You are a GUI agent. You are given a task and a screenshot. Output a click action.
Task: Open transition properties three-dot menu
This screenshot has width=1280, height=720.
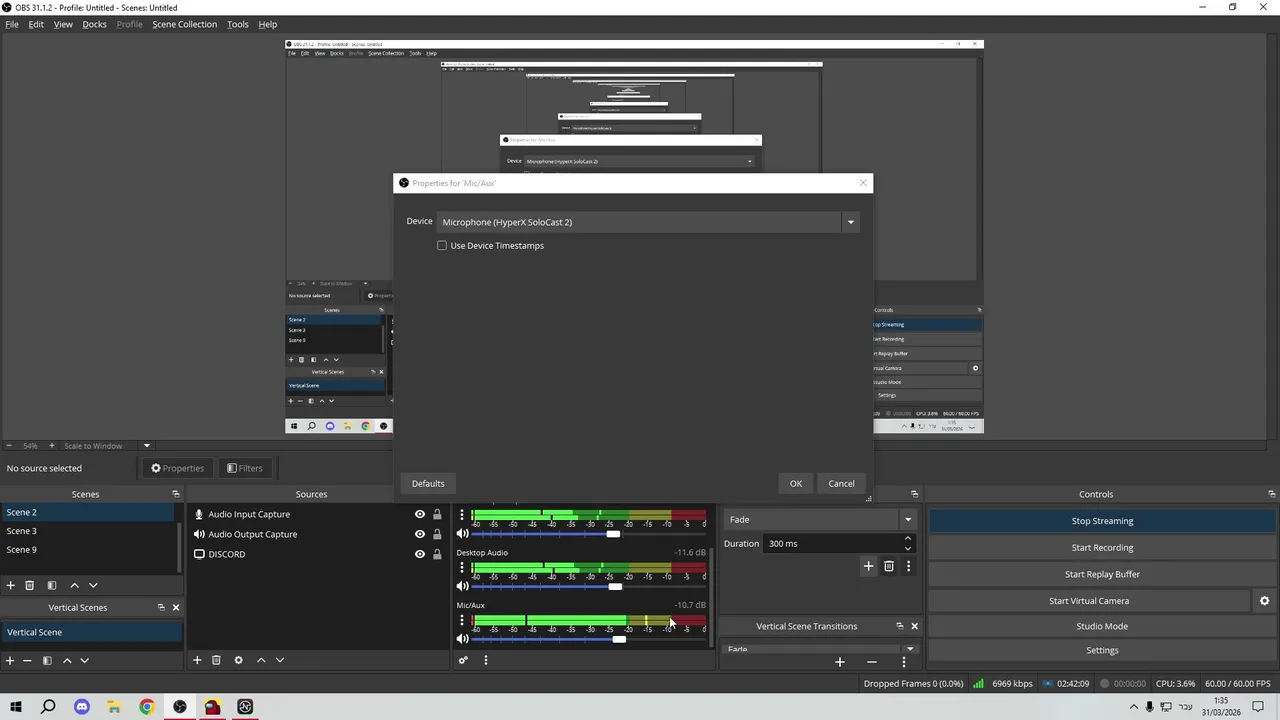908,566
